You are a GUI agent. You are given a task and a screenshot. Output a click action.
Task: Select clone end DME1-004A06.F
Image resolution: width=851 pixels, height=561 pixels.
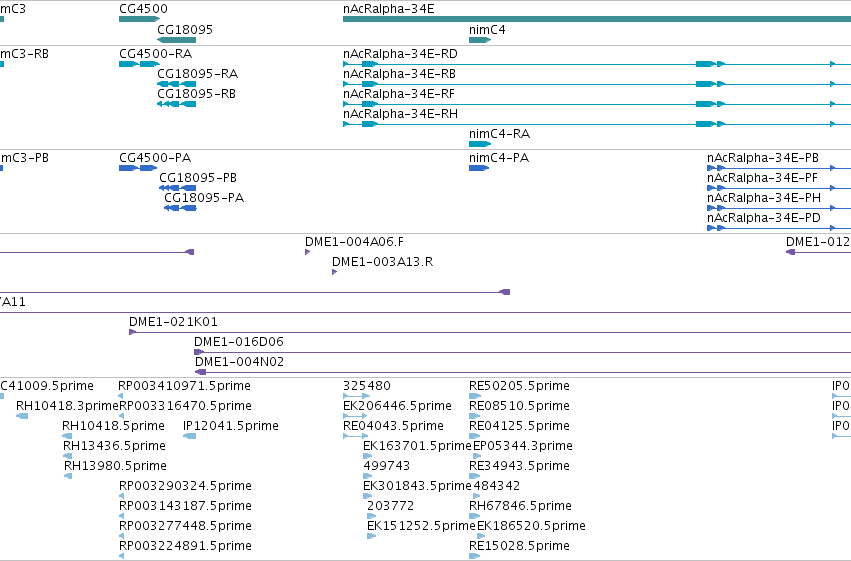click(x=308, y=252)
